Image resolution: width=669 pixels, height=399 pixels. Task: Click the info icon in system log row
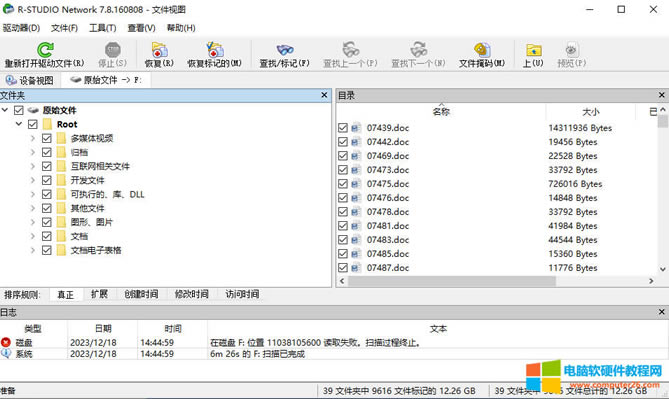(x=6, y=353)
